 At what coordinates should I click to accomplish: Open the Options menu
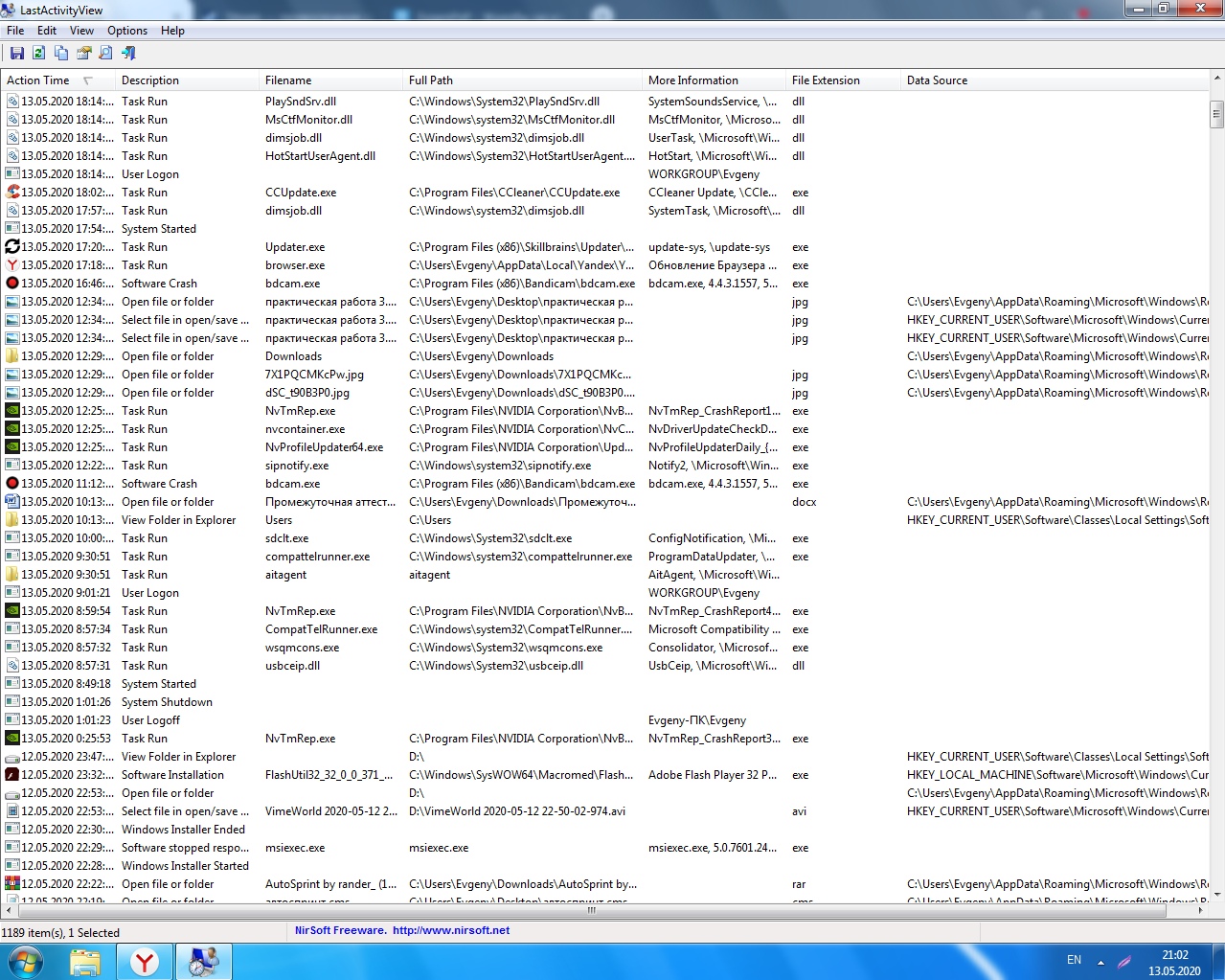tap(127, 31)
